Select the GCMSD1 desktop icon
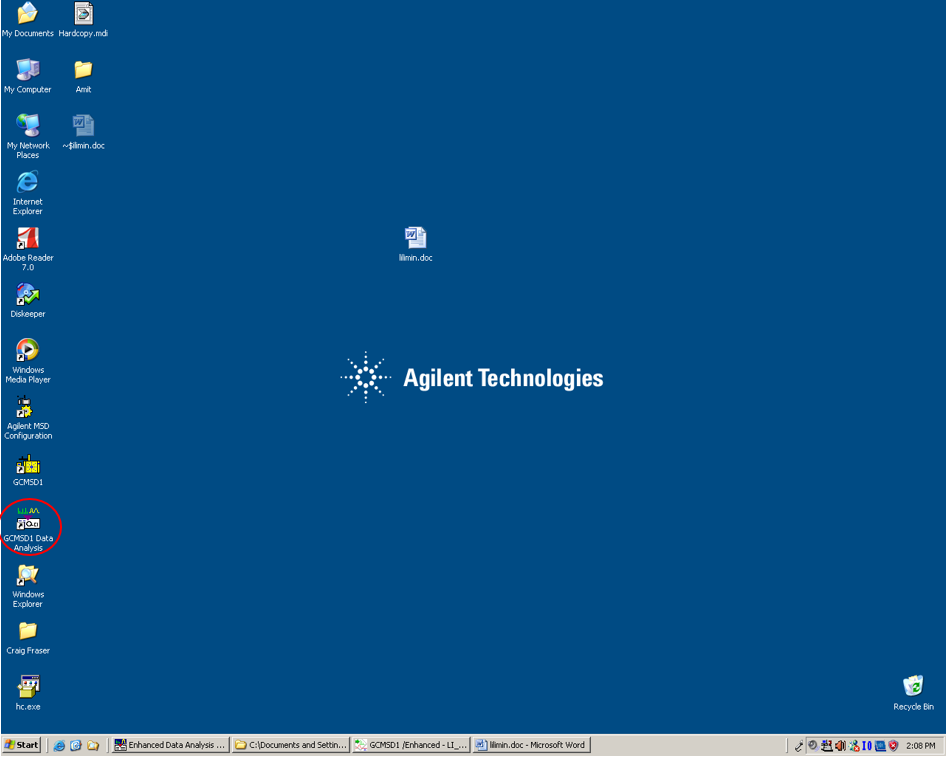Screen dimensions: 947x757 click(28, 465)
